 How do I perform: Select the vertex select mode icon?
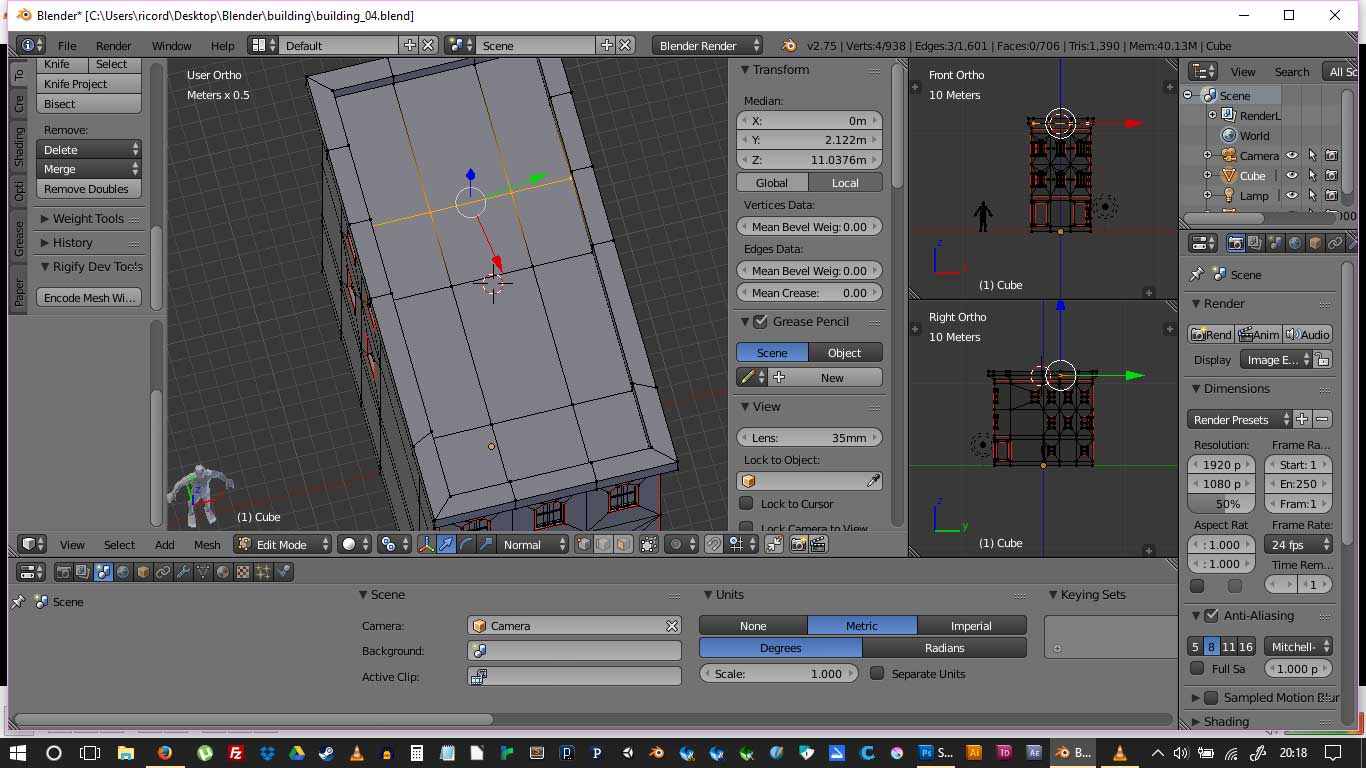584,544
